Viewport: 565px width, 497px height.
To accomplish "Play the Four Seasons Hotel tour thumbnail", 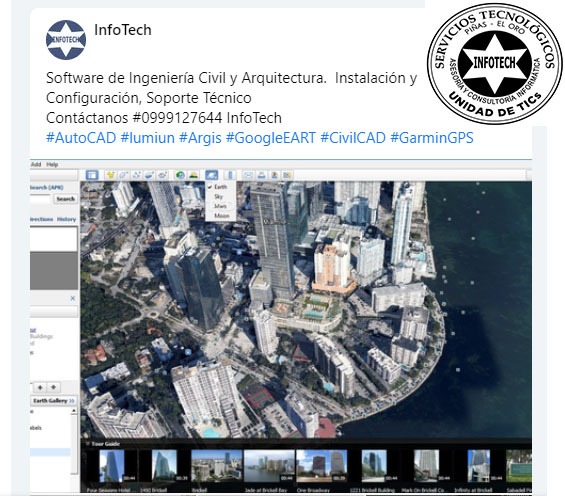I will [x=111, y=466].
